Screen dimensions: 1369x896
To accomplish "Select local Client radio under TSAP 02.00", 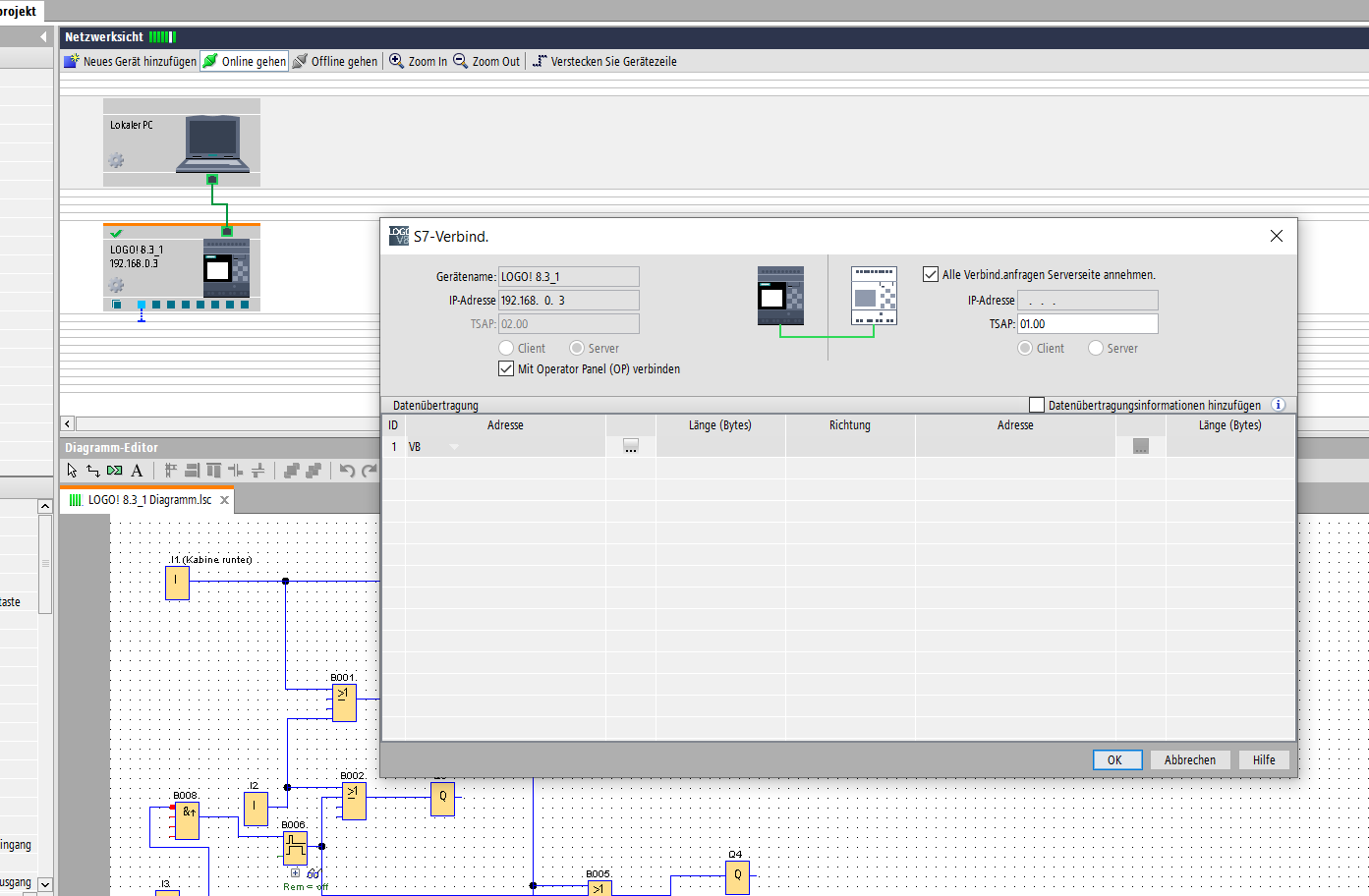I will (506, 348).
